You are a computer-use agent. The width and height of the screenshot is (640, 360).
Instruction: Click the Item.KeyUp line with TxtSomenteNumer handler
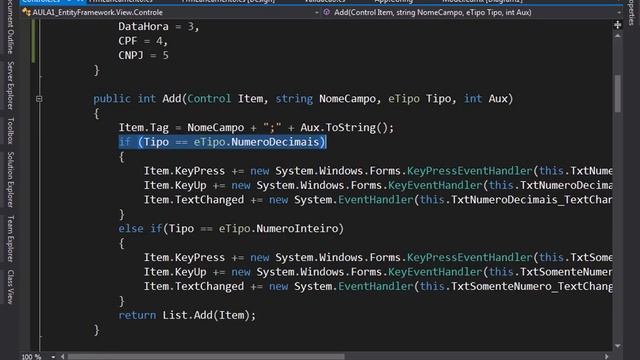pyautogui.click(x=378, y=272)
